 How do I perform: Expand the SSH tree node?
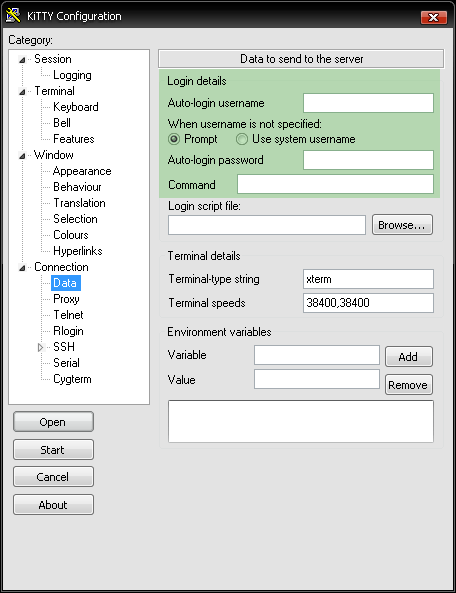point(40,347)
